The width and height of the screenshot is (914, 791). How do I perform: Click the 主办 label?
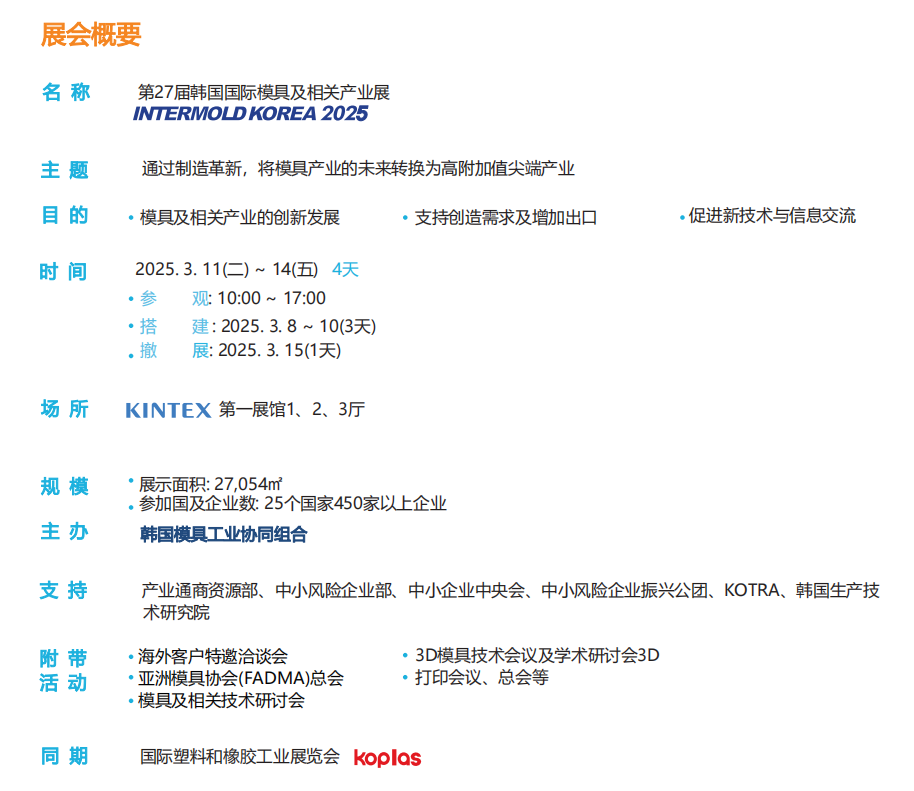[x=65, y=532]
